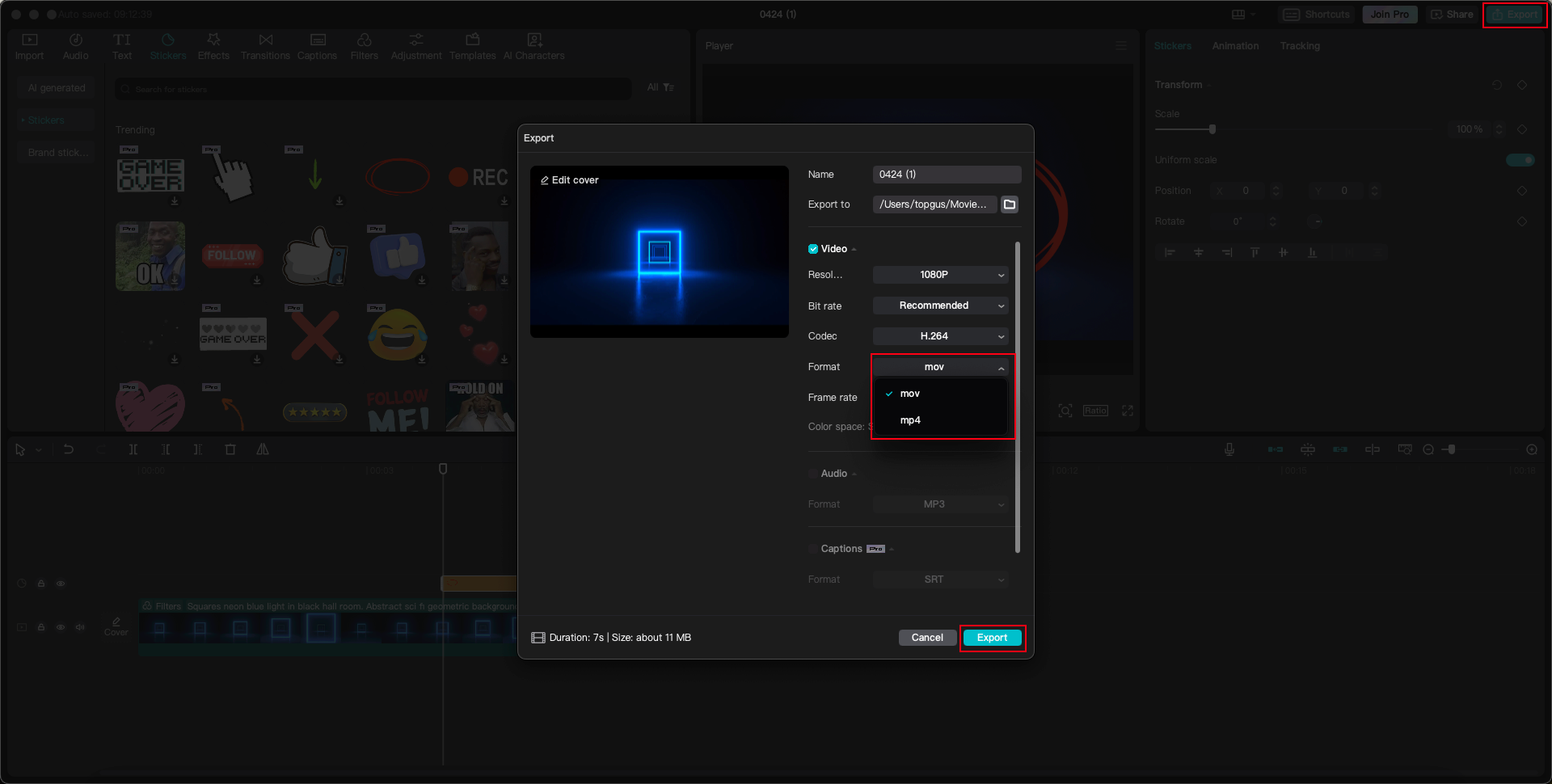Collapse the Video section arrow
Image resolution: width=1552 pixels, height=784 pixels.
[854, 250]
